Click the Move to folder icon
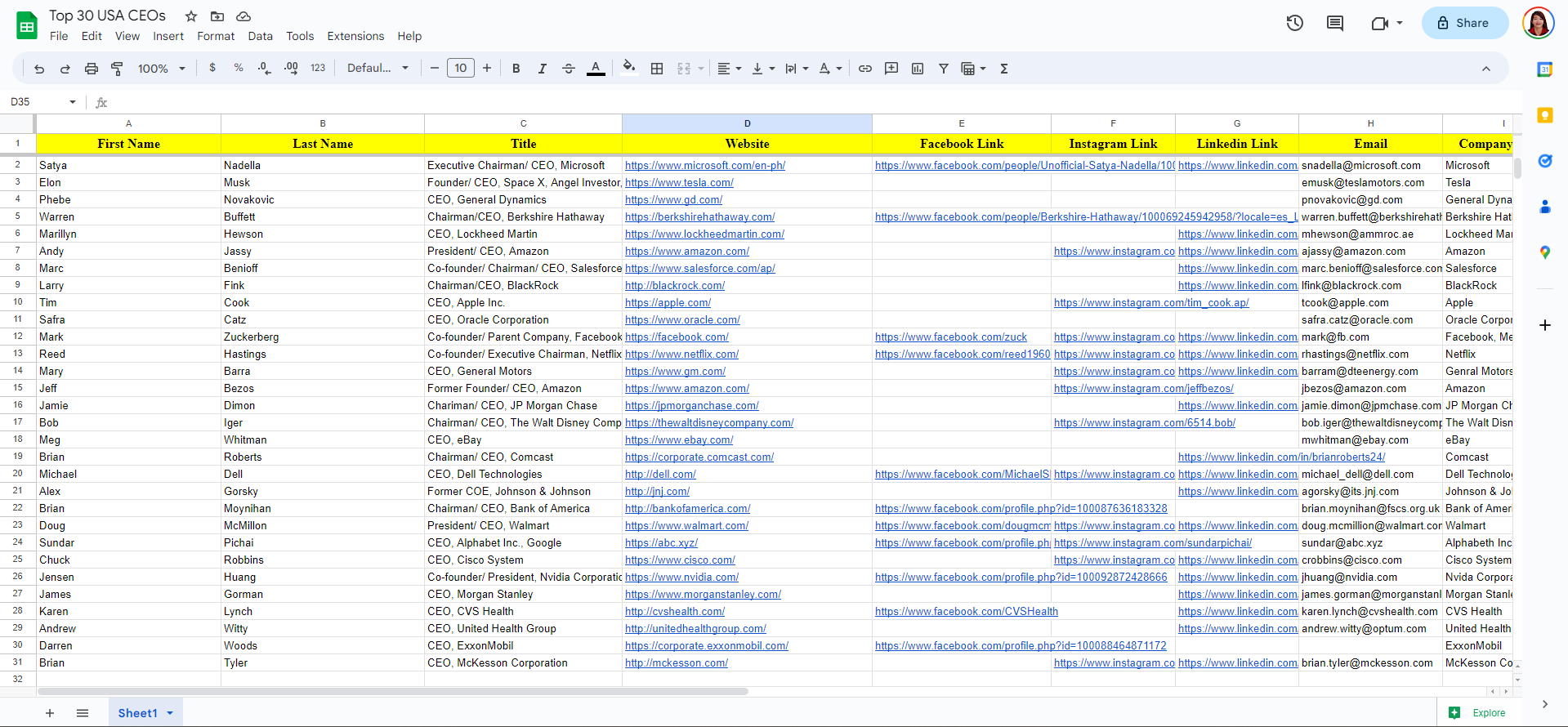Image resolution: width=1568 pixels, height=727 pixels. tap(217, 16)
